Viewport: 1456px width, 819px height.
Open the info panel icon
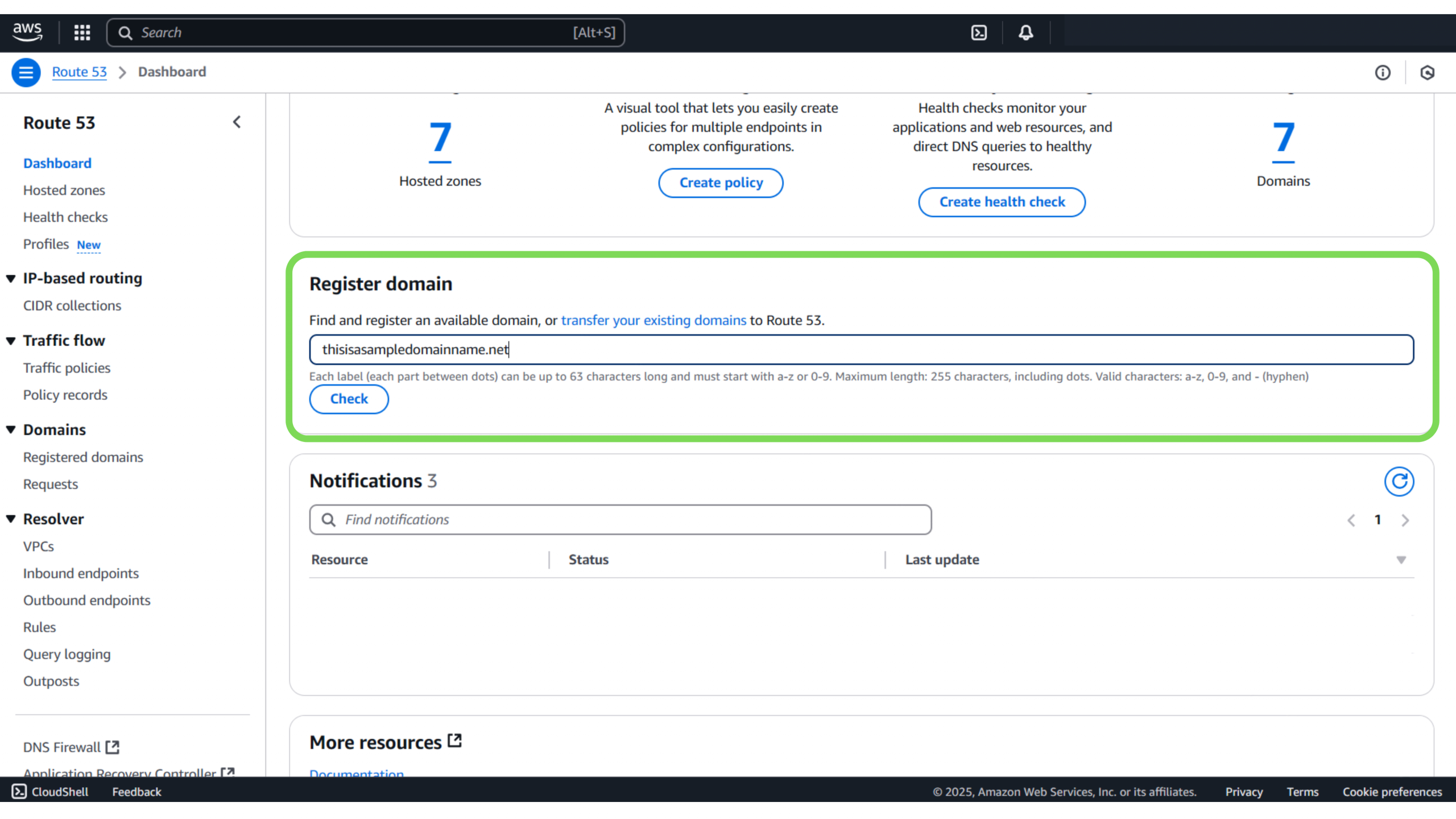pos(1383,72)
